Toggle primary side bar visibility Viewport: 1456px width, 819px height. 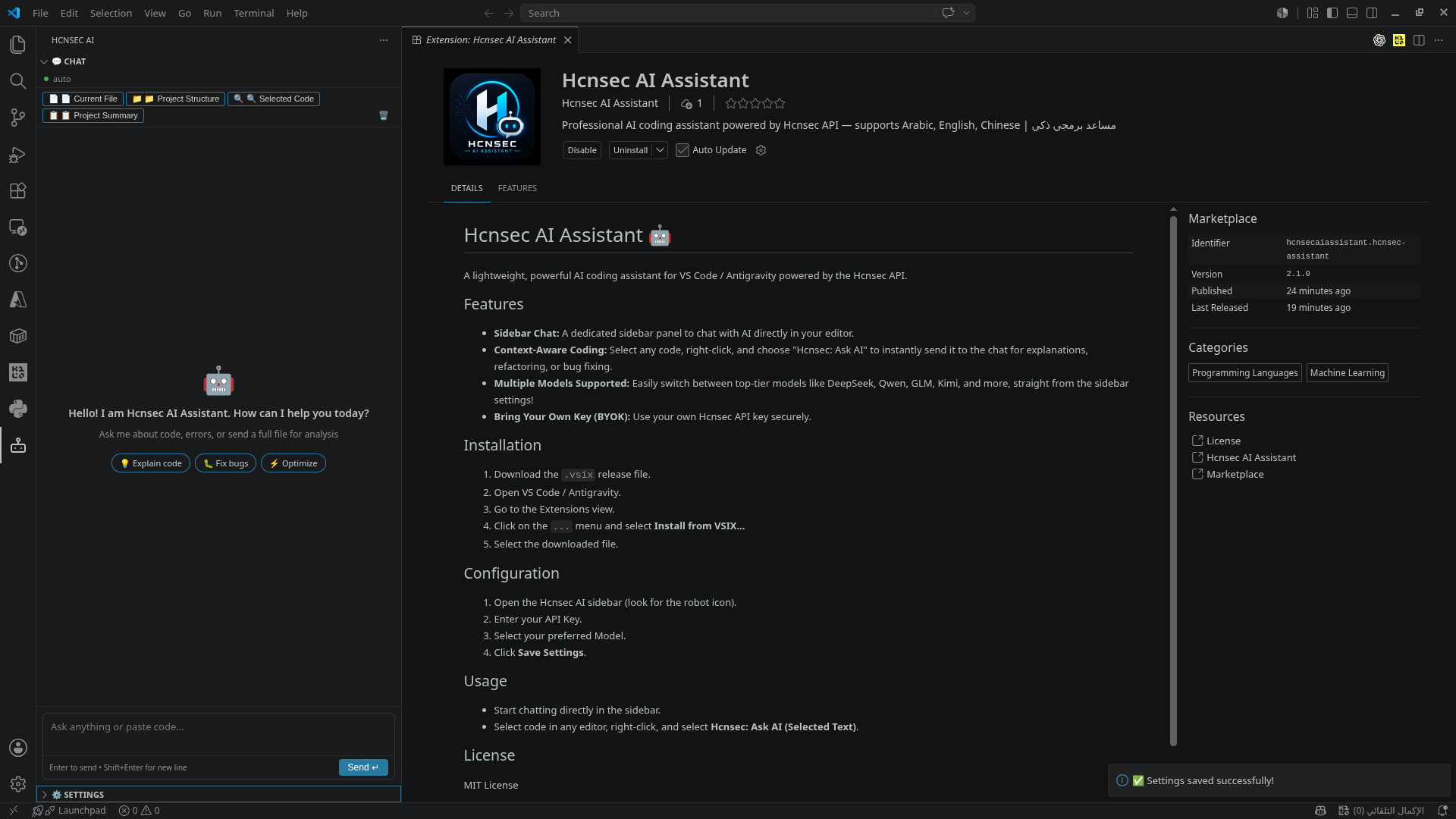1332,13
